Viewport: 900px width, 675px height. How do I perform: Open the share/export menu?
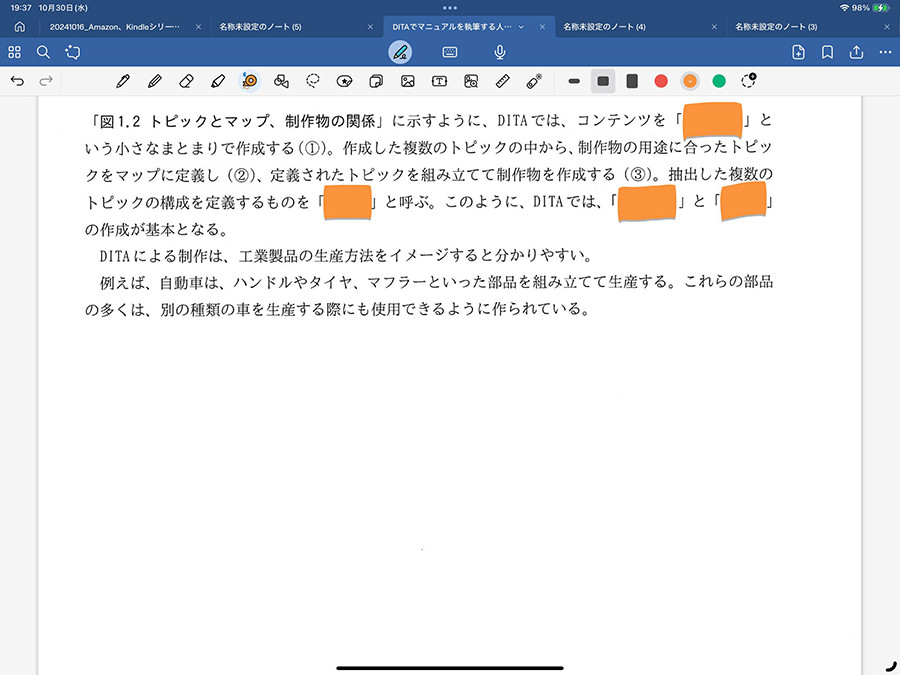(x=856, y=52)
